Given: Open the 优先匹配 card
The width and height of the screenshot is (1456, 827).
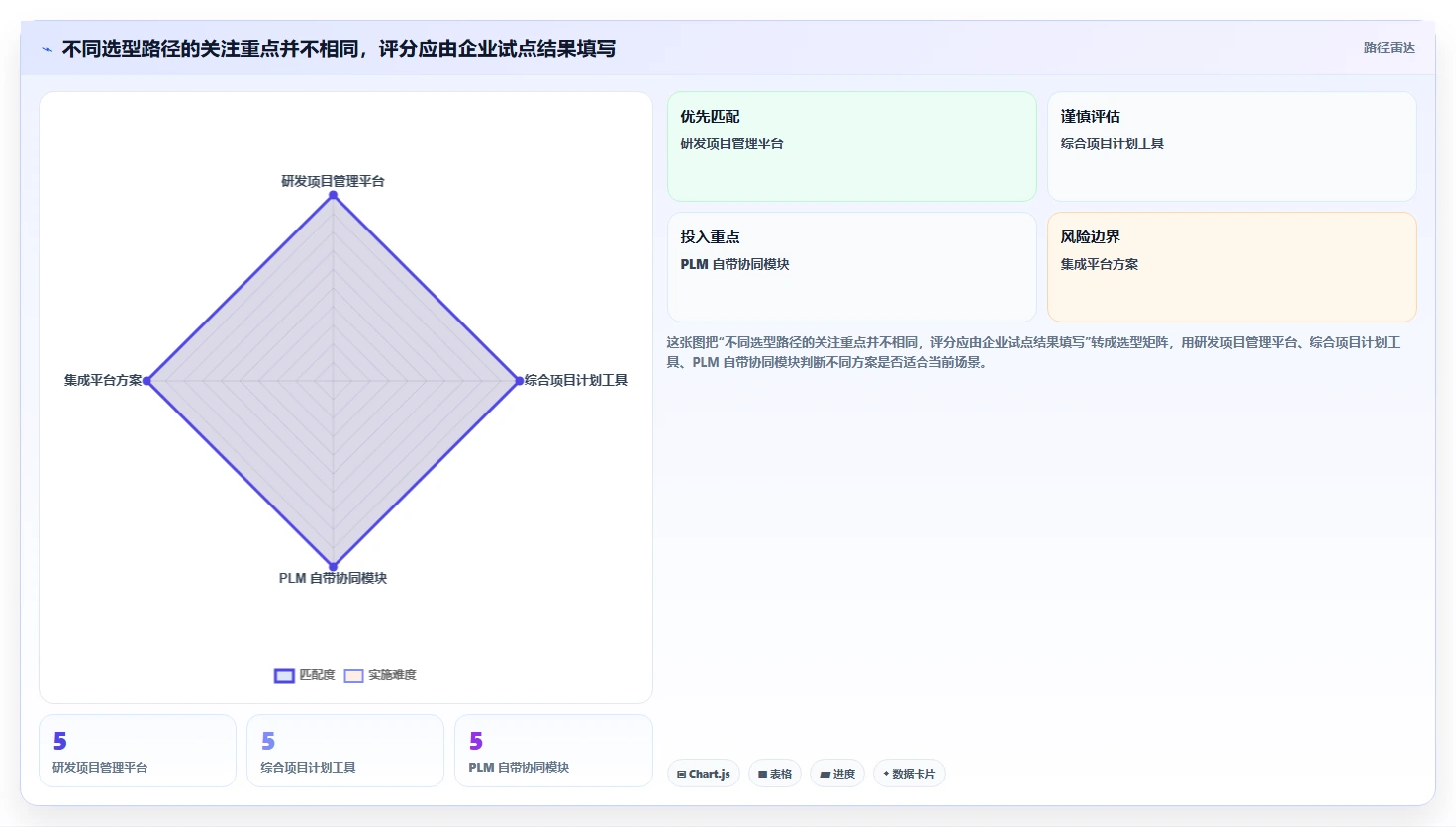Looking at the screenshot, I should [852, 146].
